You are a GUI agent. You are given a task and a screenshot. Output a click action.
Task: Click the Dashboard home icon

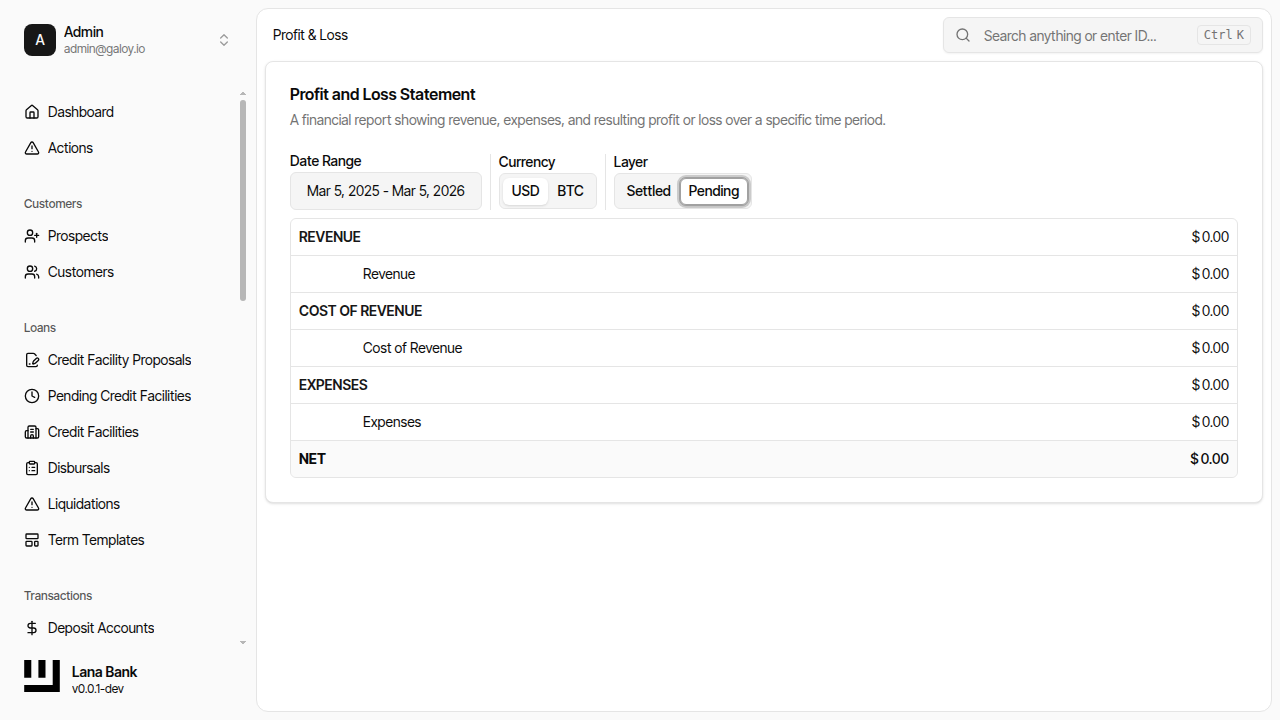coord(32,112)
